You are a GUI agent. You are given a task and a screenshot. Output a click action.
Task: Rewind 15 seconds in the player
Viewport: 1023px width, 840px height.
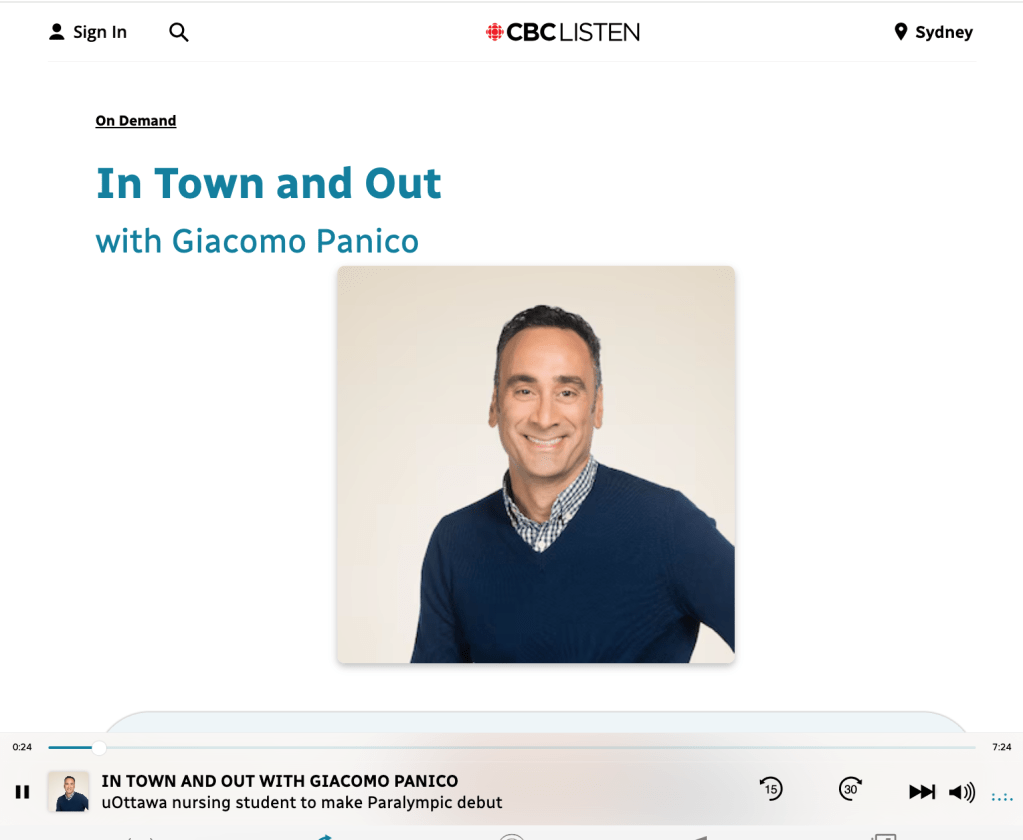point(771,789)
